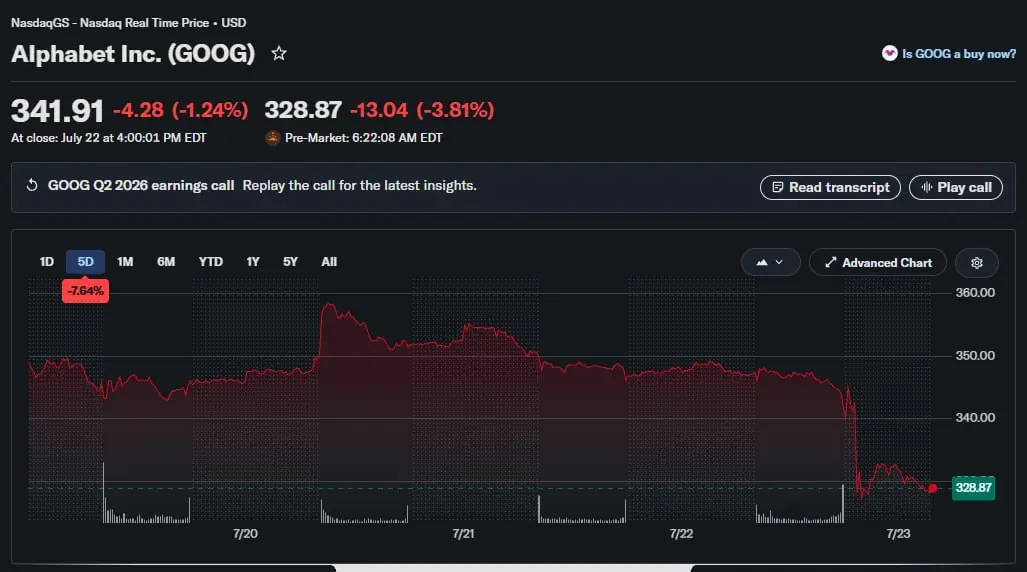Click the replay icon beside earnings call

31,185
